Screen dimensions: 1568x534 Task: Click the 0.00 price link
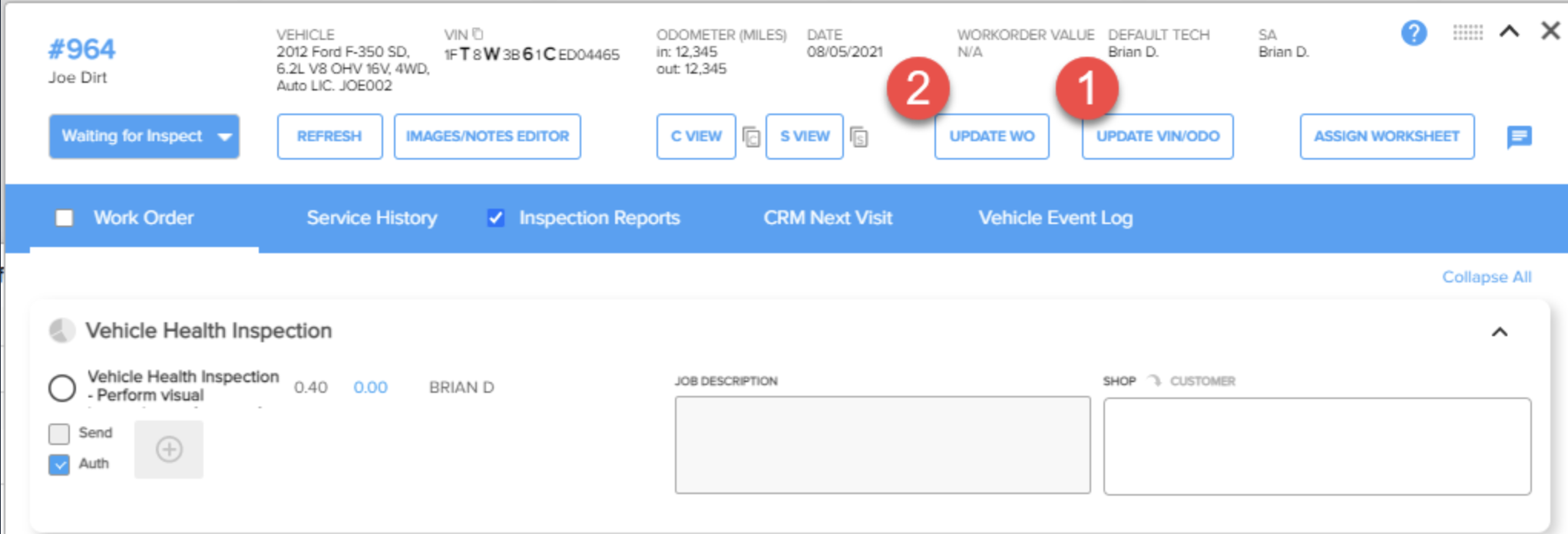370,387
